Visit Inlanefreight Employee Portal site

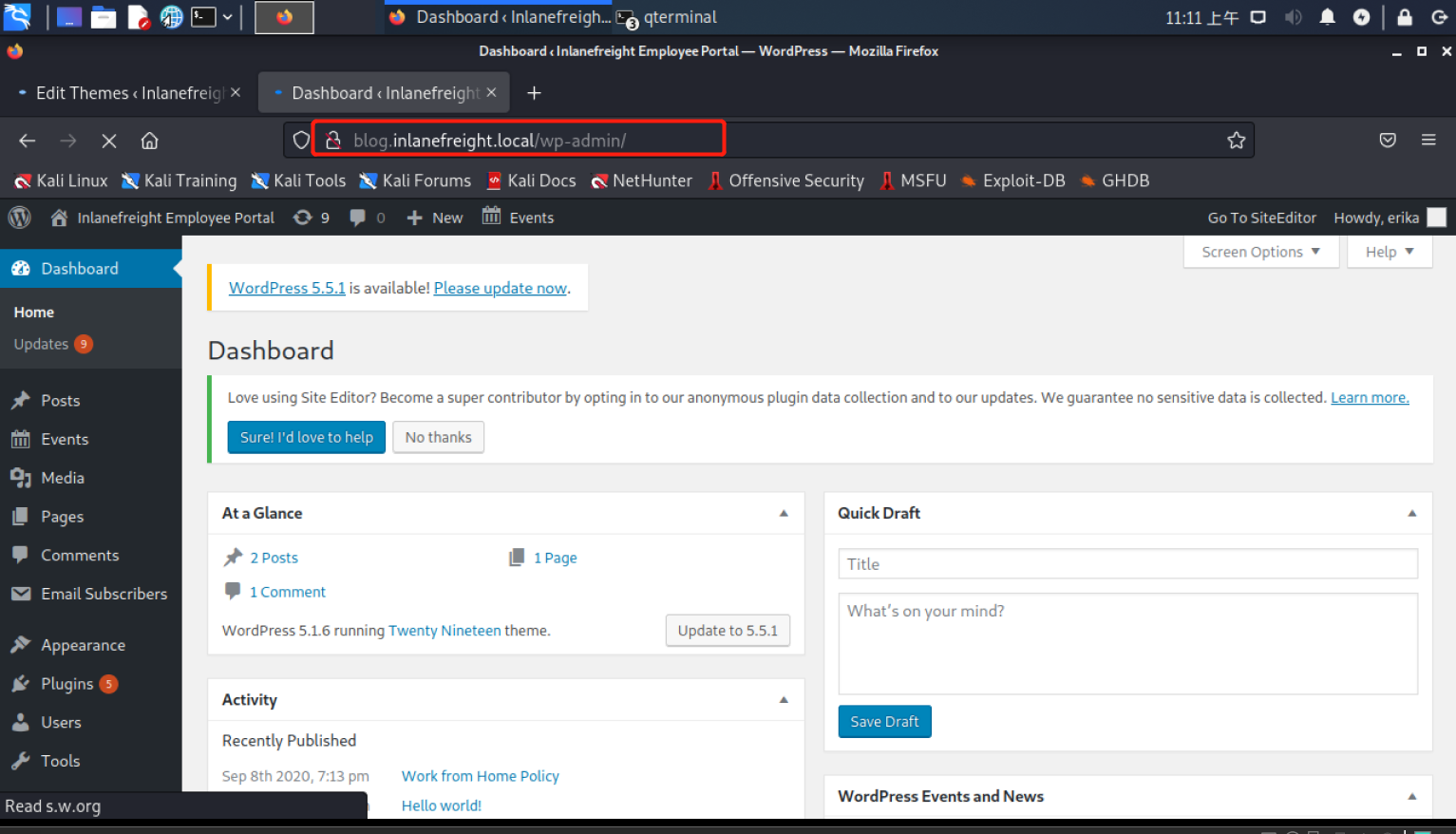162,218
